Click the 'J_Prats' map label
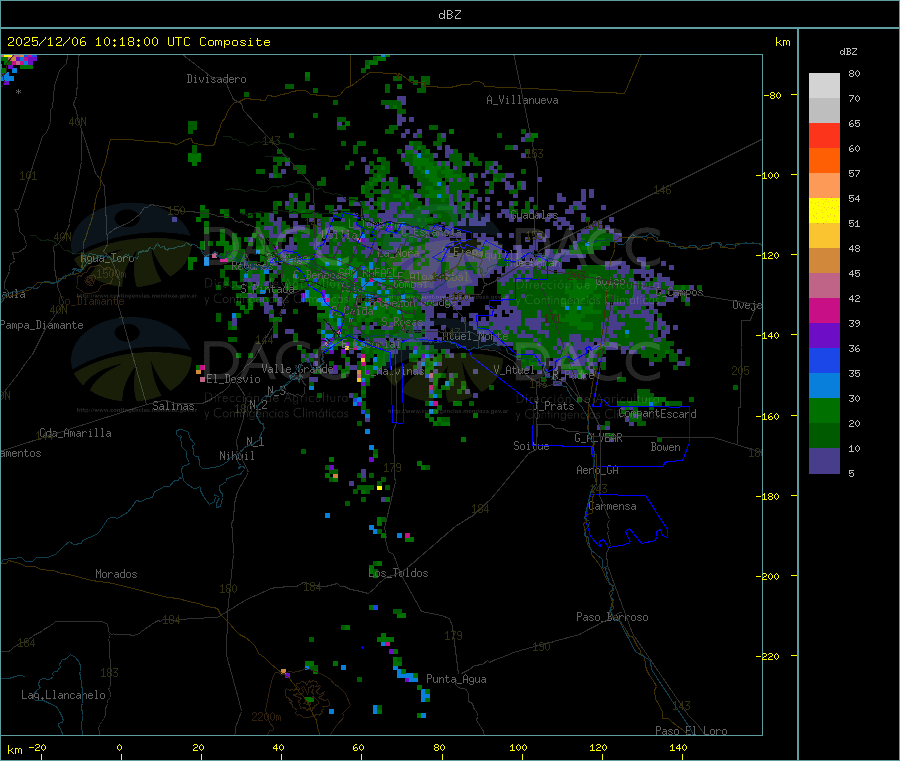 point(554,406)
